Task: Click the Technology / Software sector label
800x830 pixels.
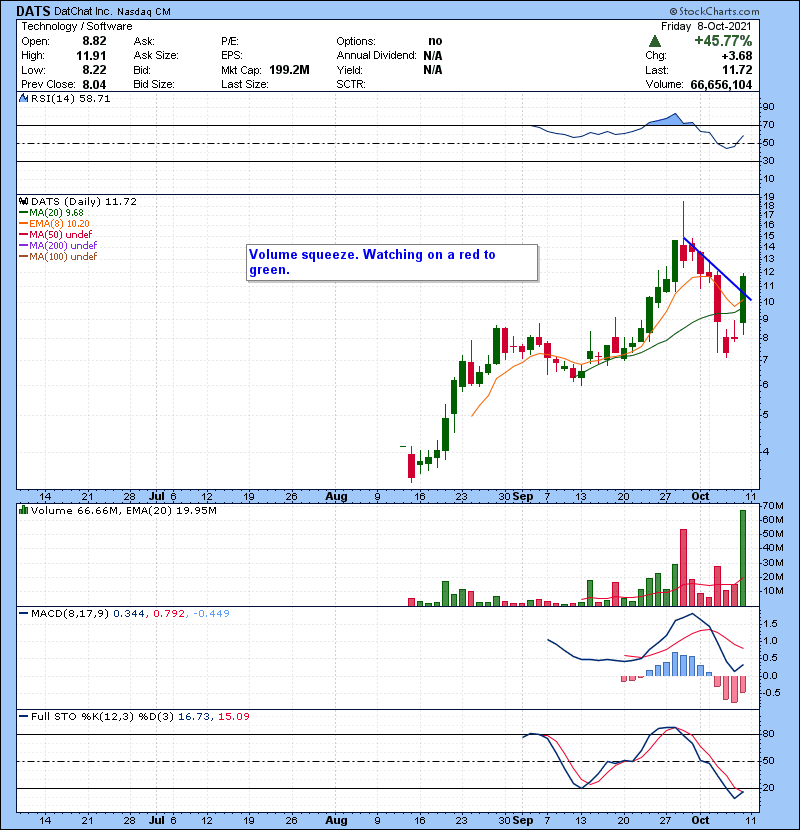Action: point(77,26)
